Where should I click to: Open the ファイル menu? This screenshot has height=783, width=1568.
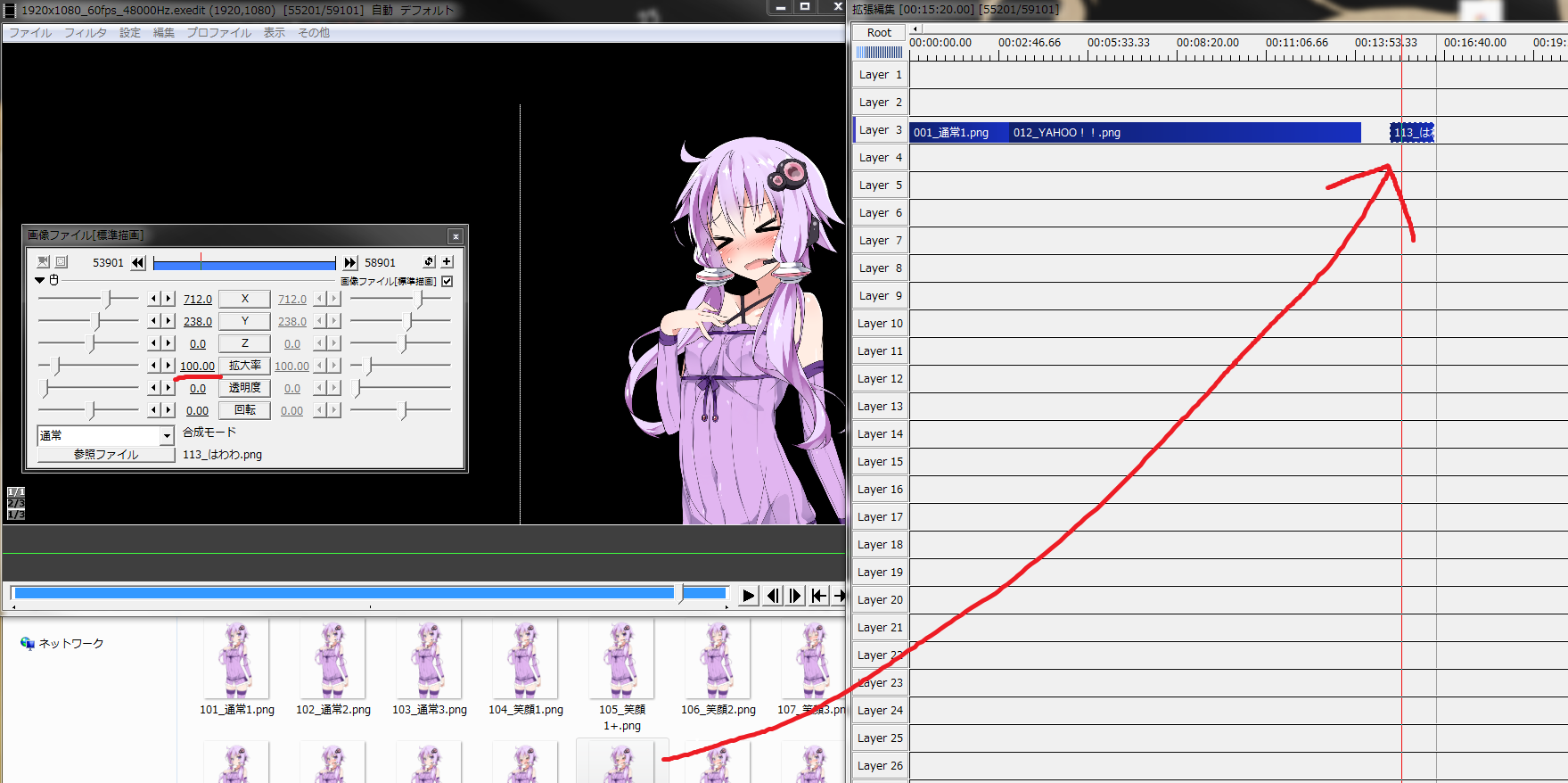point(30,33)
